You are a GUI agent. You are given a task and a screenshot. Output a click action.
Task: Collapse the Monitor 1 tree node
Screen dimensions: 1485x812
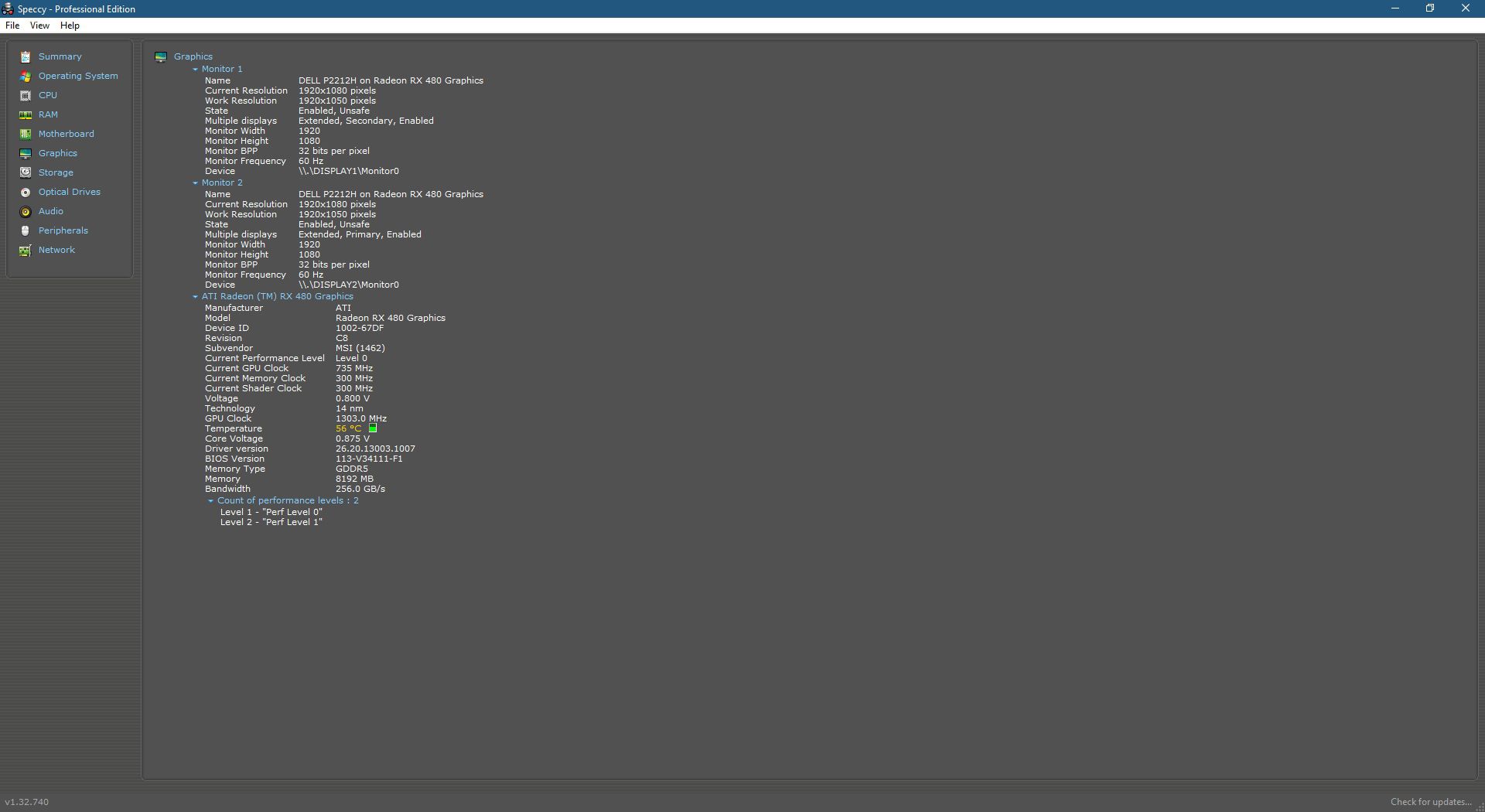(195, 70)
